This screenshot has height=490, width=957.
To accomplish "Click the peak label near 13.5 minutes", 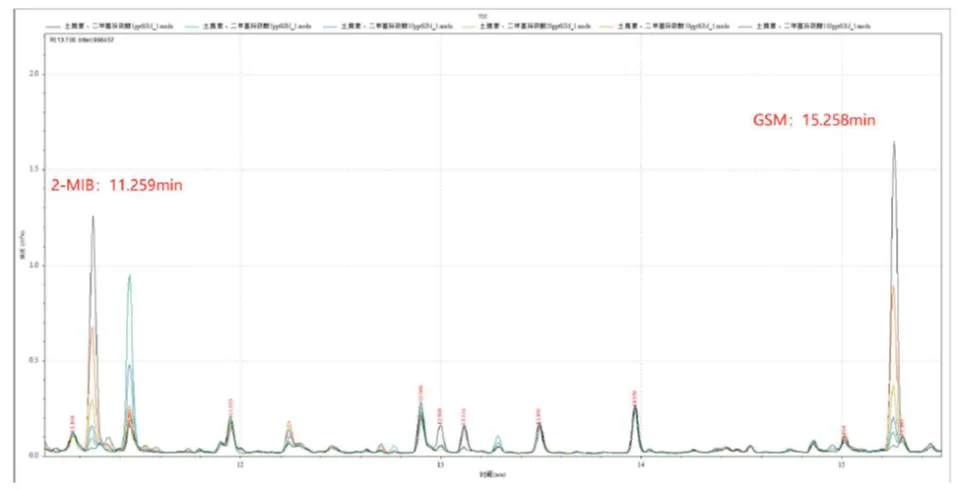I will (538, 414).
